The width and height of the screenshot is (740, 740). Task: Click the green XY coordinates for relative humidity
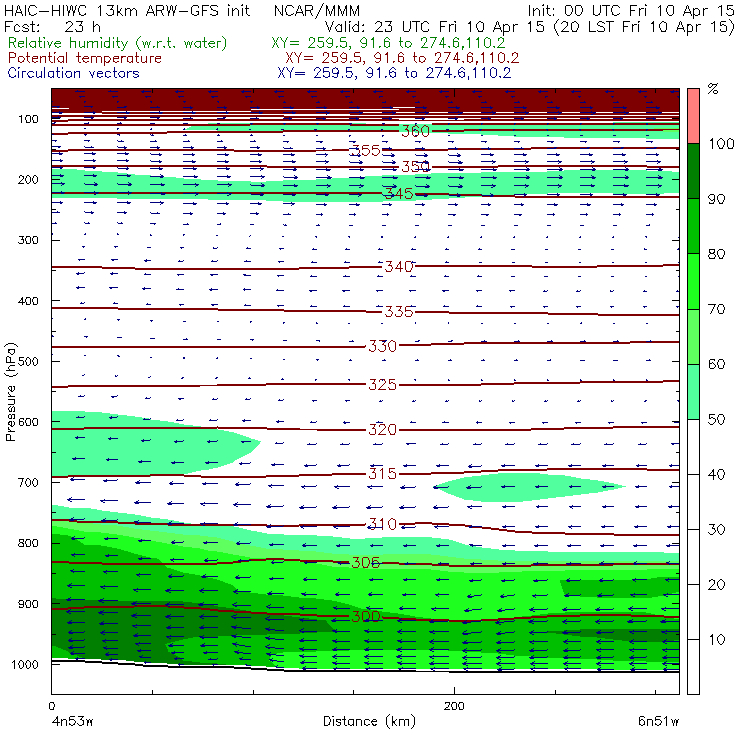click(388, 43)
